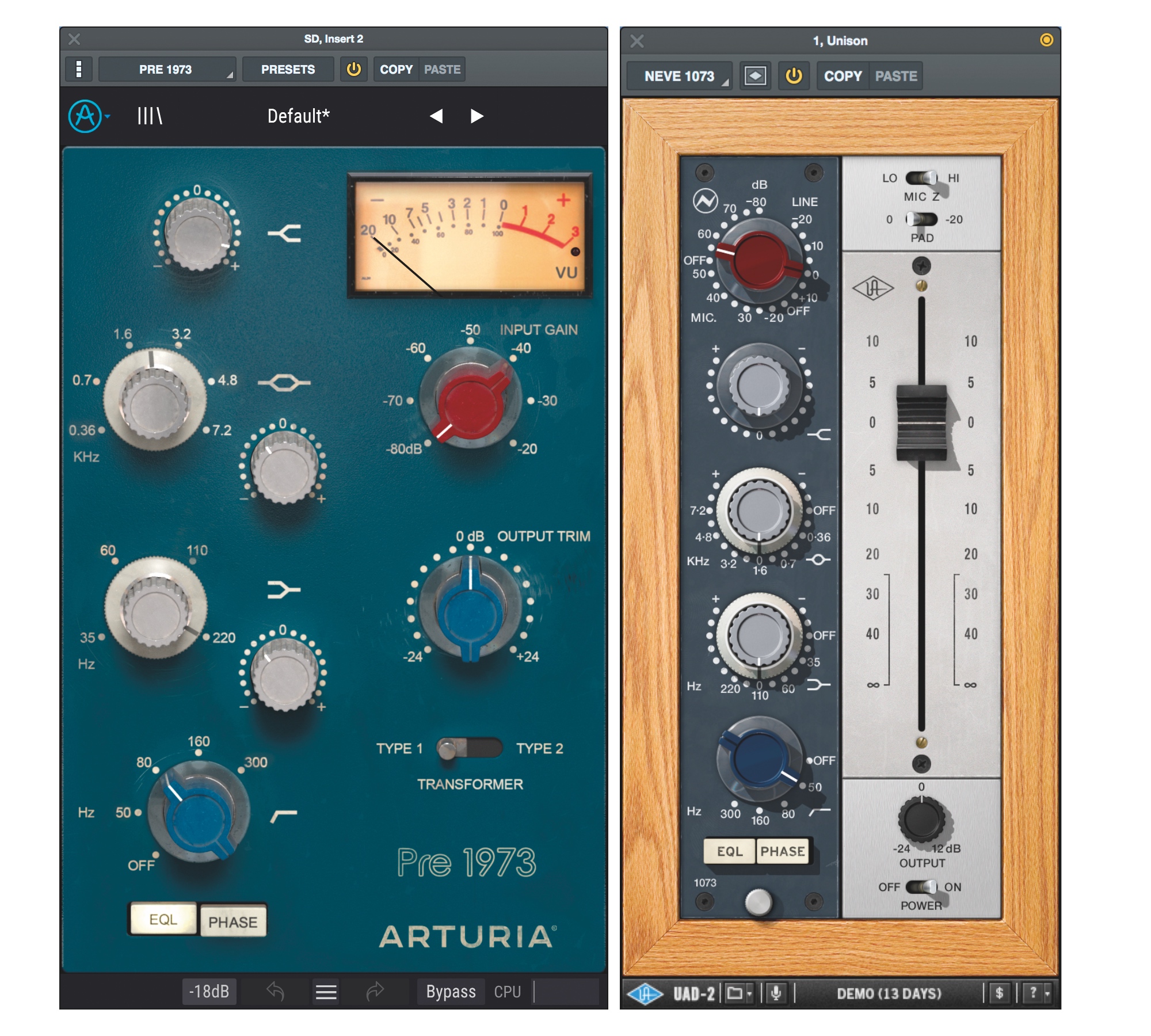
Task: Click the PRESETS button
Action: coord(288,70)
